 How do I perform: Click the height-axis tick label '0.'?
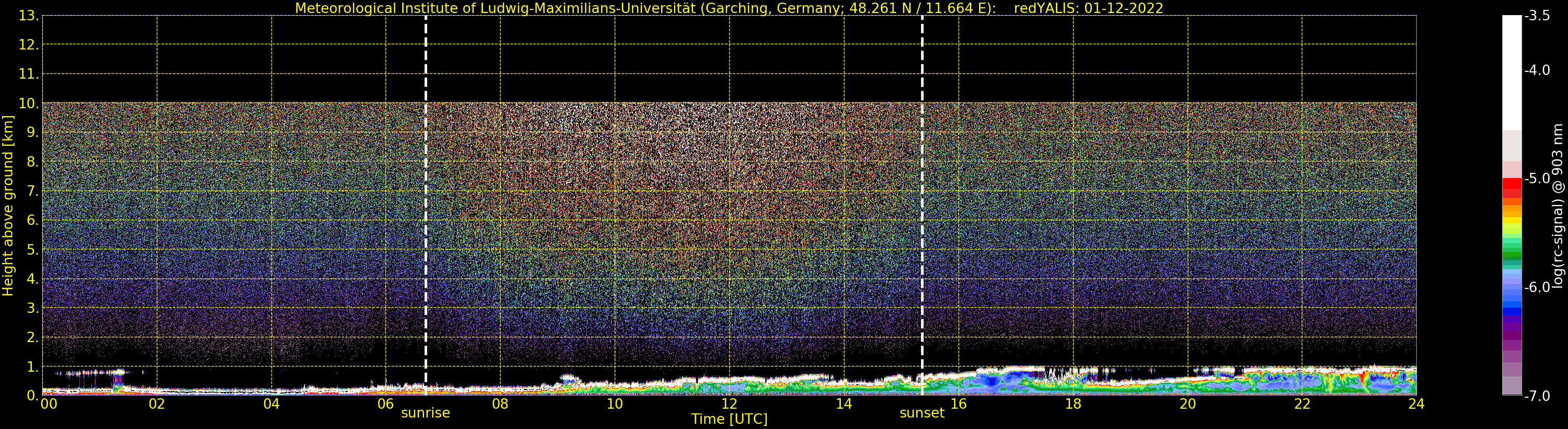click(33, 396)
